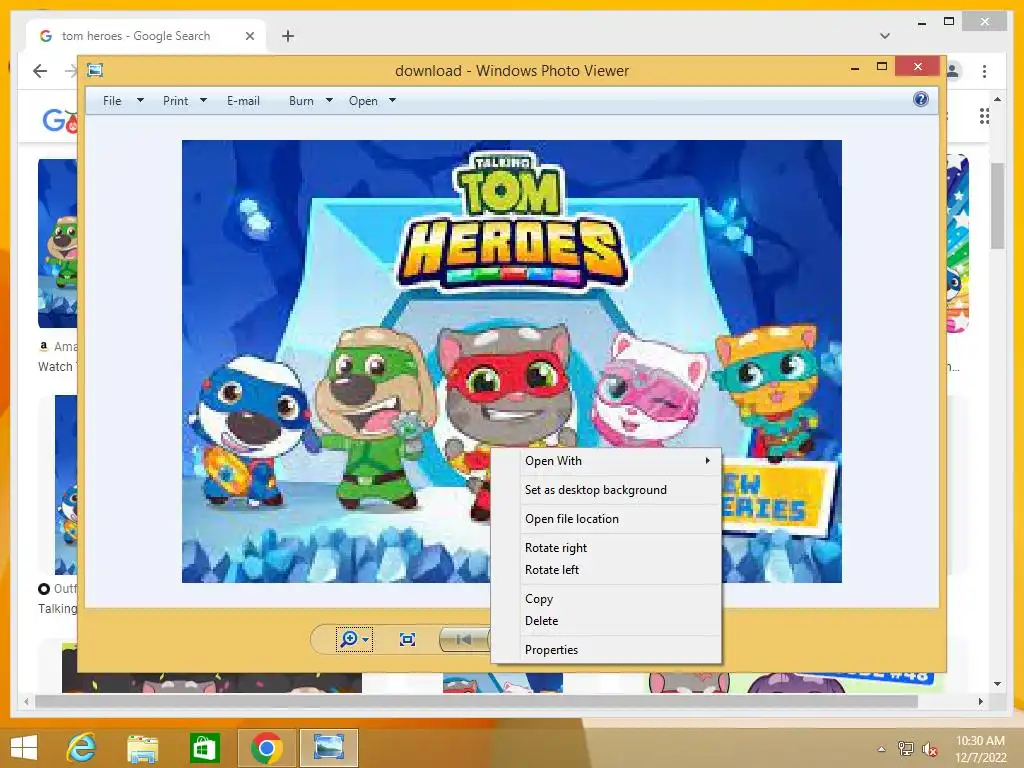
Task: Go to previous image button
Action: tap(464, 639)
